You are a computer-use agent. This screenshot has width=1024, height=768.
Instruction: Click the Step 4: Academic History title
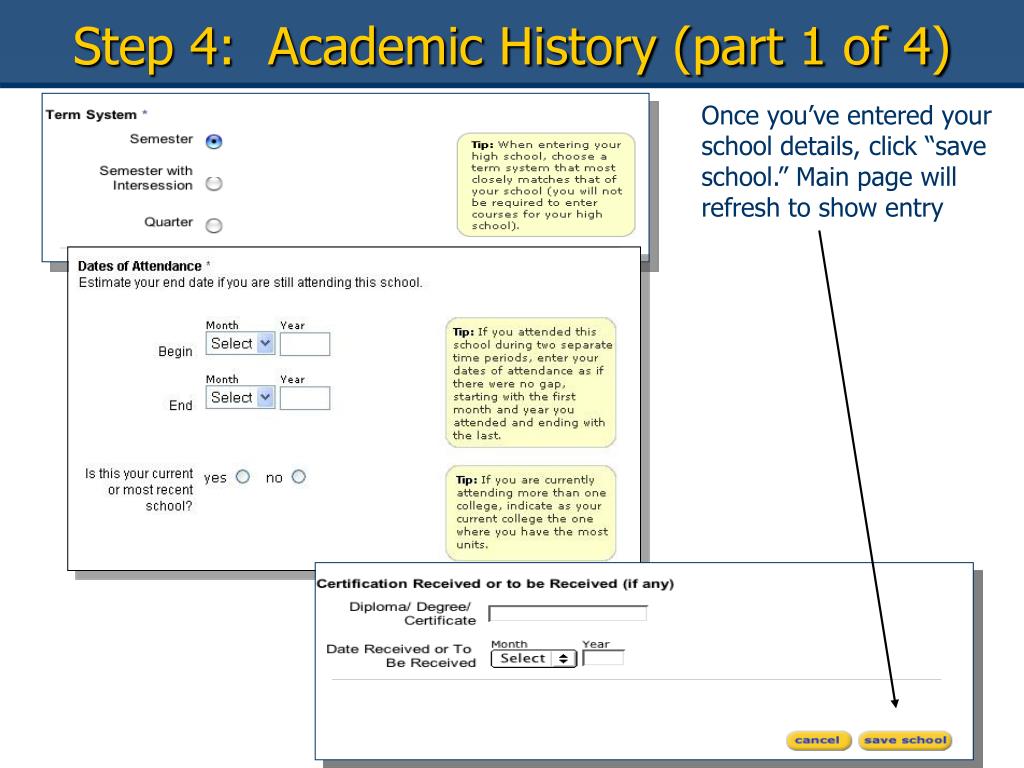(512, 47)
